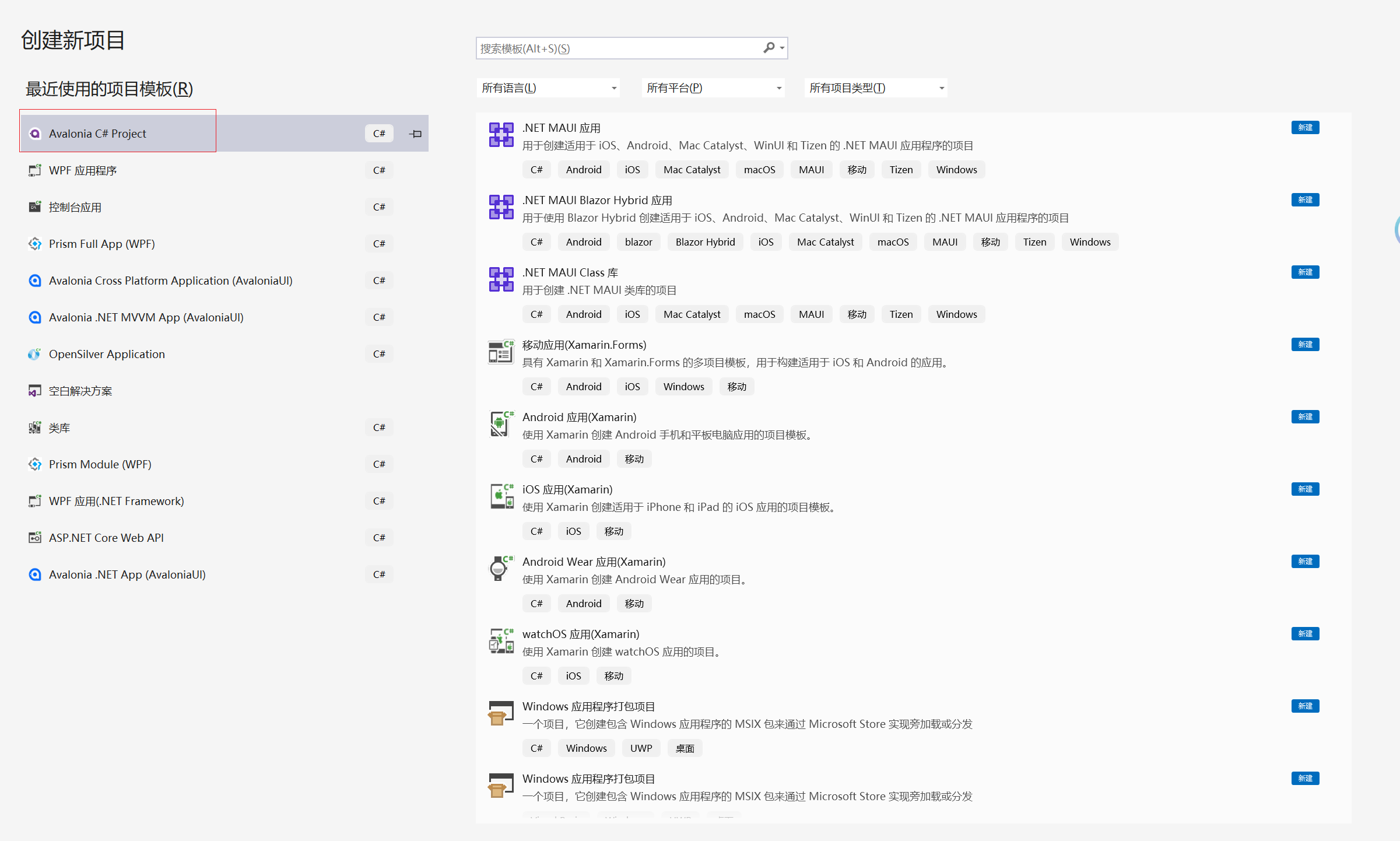Screen dimensions: 1400x841
Task: Click the .NET MAUI 应用 template icon
Action: click(501, 135)
